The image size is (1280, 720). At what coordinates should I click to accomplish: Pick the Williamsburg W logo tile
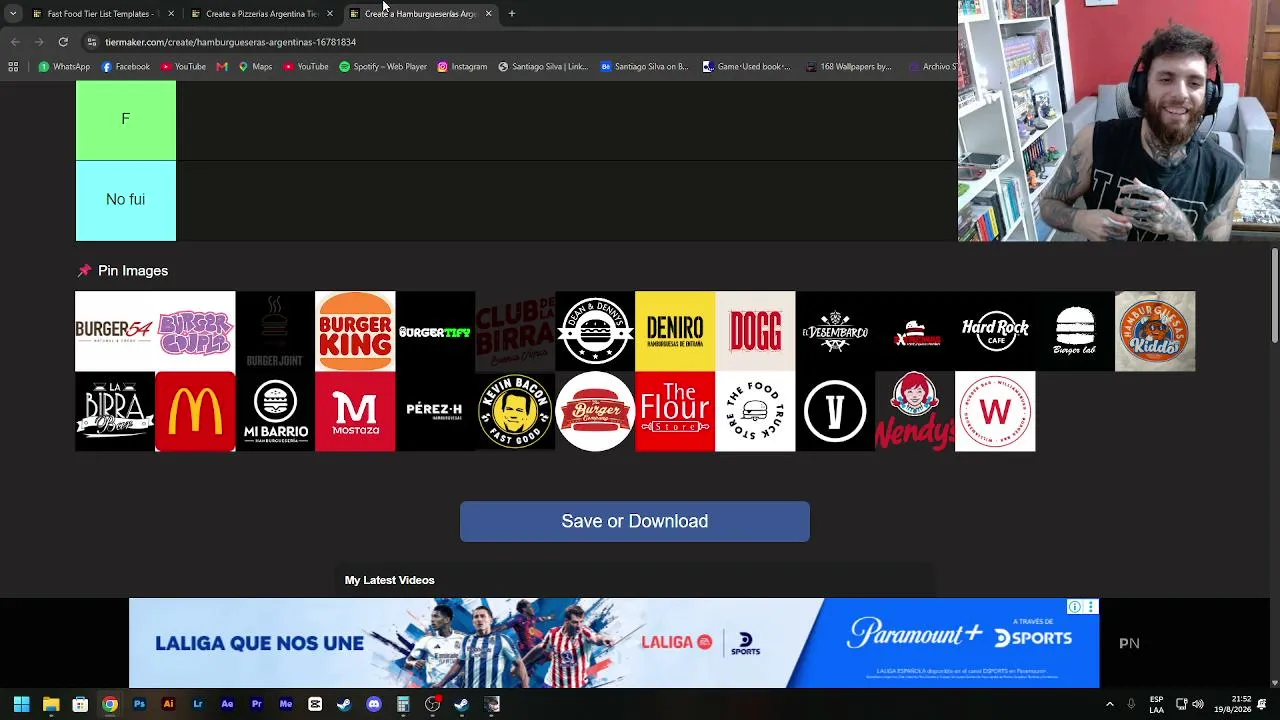(995, 411)
